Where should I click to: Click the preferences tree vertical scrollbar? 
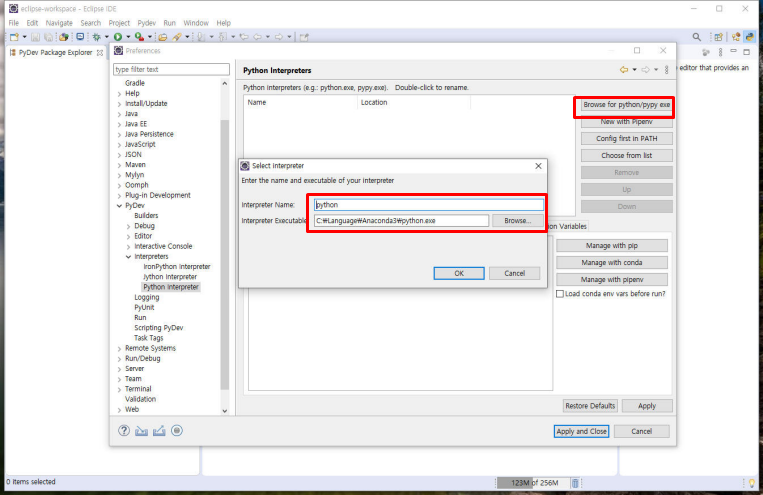tap(224, 253)
